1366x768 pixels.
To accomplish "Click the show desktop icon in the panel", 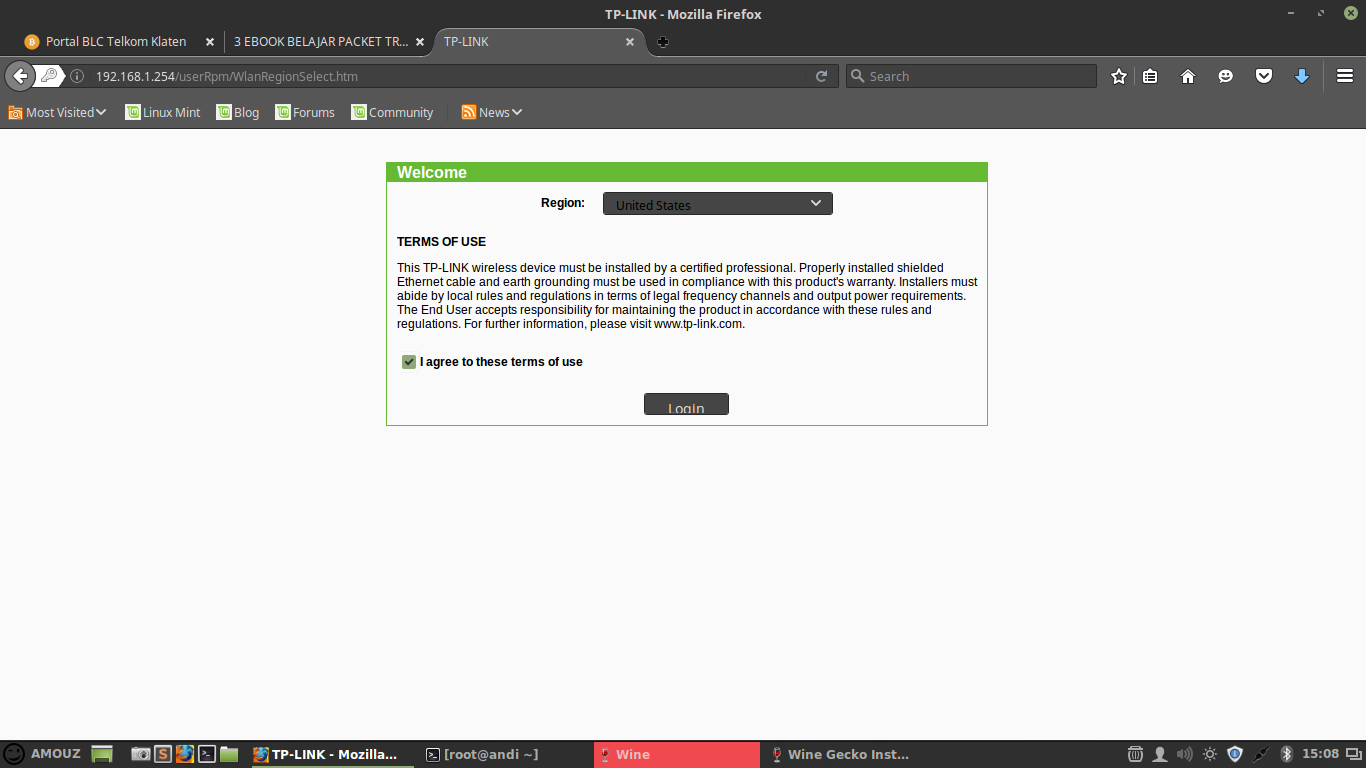I will pyautogui.click(x=102, y=754).
